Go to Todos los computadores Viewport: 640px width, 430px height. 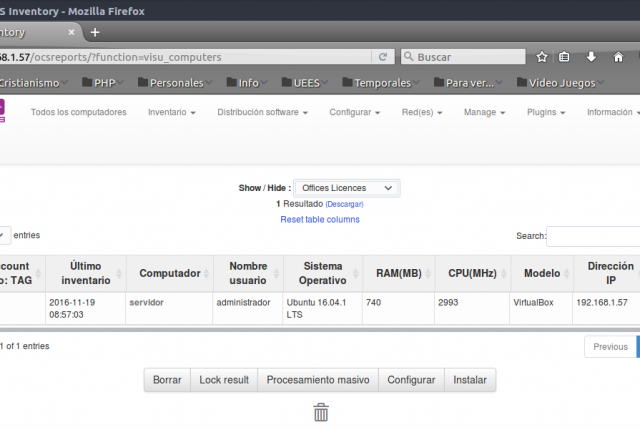click(78, 112)
